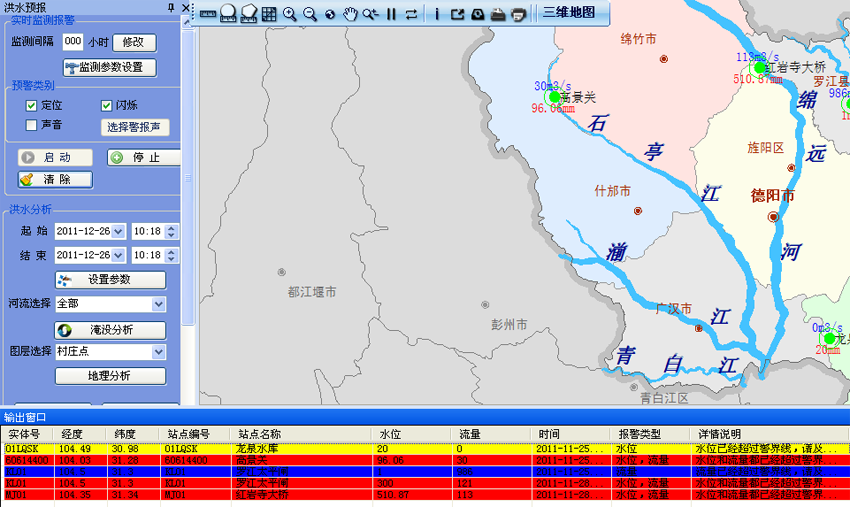Click the printer icon in toolbar
The width and height of the screenshot is (850, 507).
(x=518, y=14)
